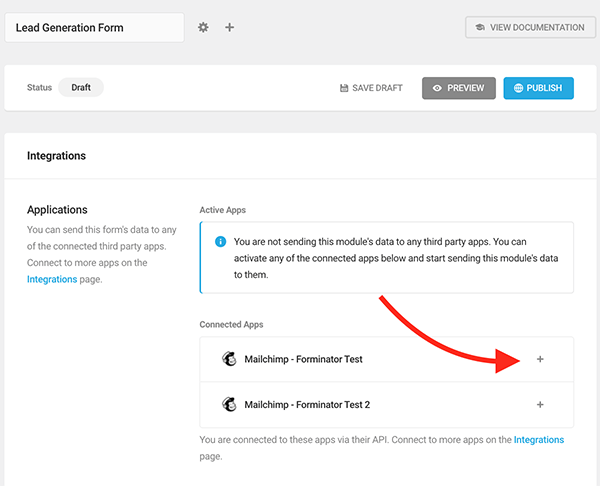Click the Draft status badge
600x486 pixels.
pyautogui.click(x=81, y=88)
